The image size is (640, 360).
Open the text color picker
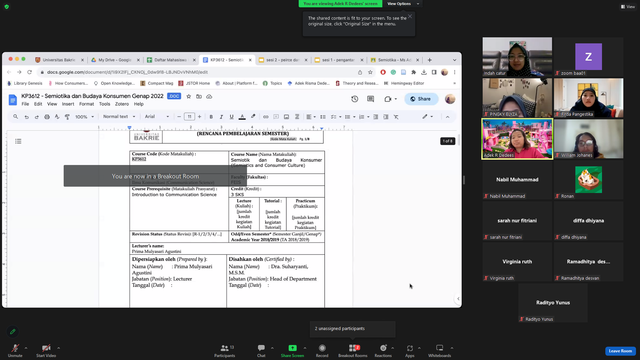[242, 117]
